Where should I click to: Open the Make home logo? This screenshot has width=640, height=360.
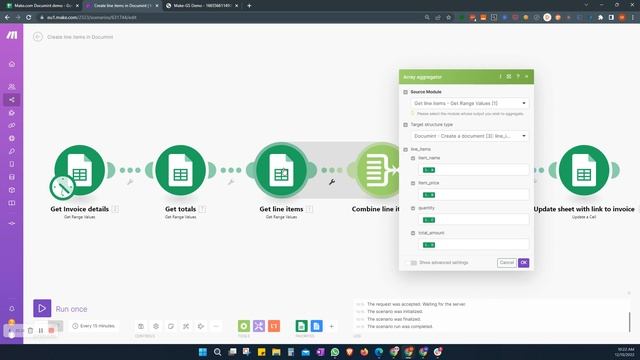pyautogui.click(x=12, y=35)
